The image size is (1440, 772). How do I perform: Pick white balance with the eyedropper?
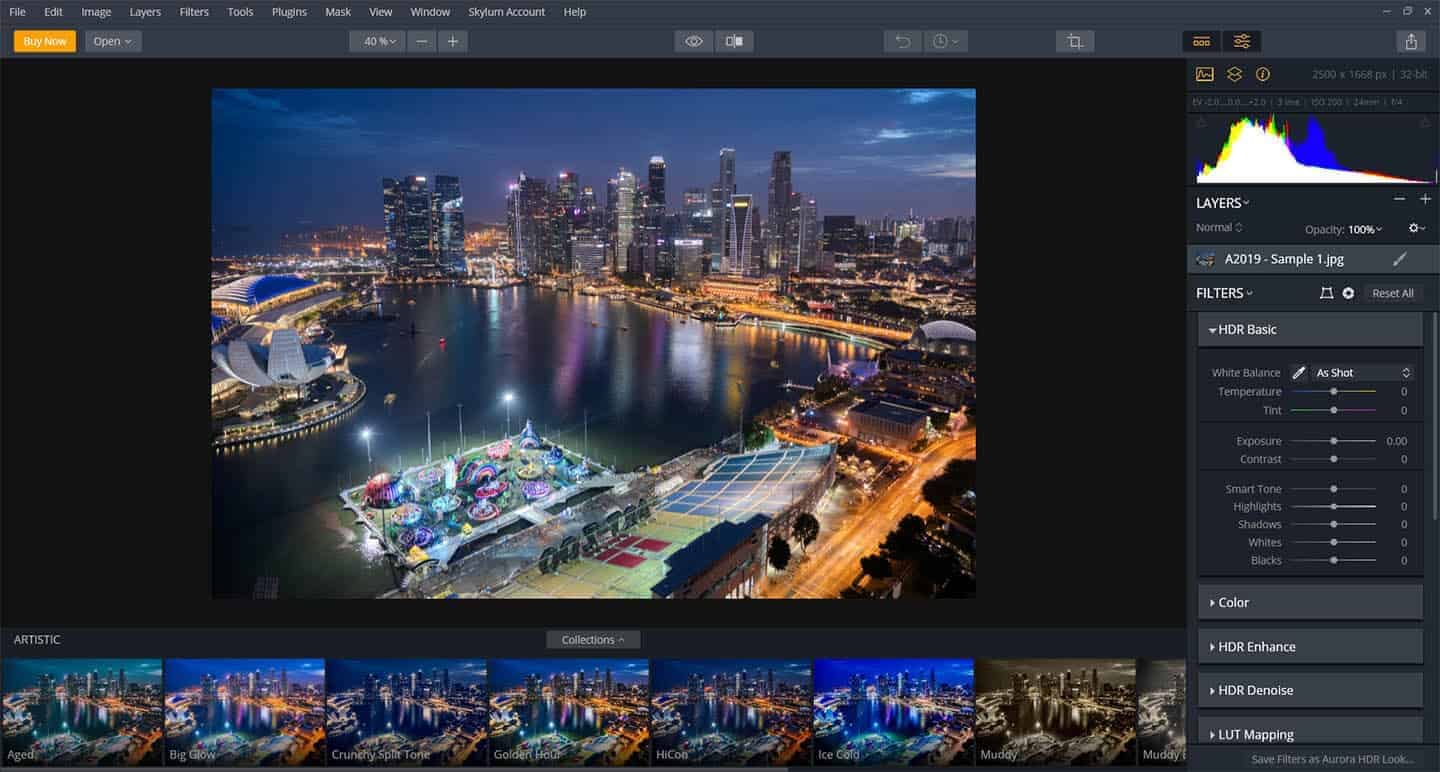pyautogui.click(x=1299, y=373)
